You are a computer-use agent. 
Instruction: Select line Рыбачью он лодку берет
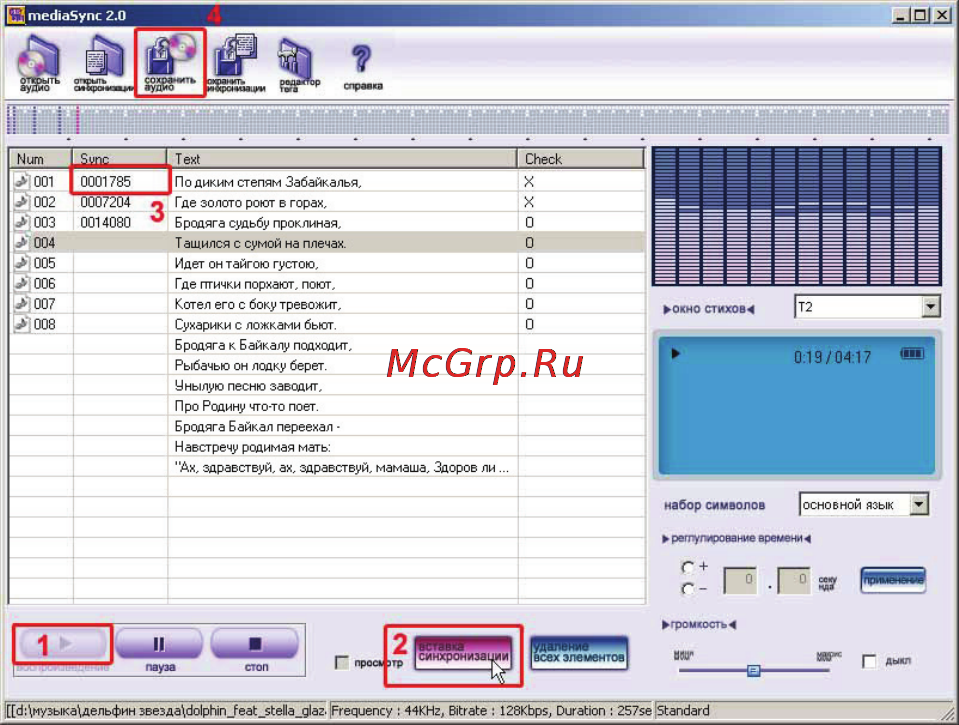pos(250,365)
